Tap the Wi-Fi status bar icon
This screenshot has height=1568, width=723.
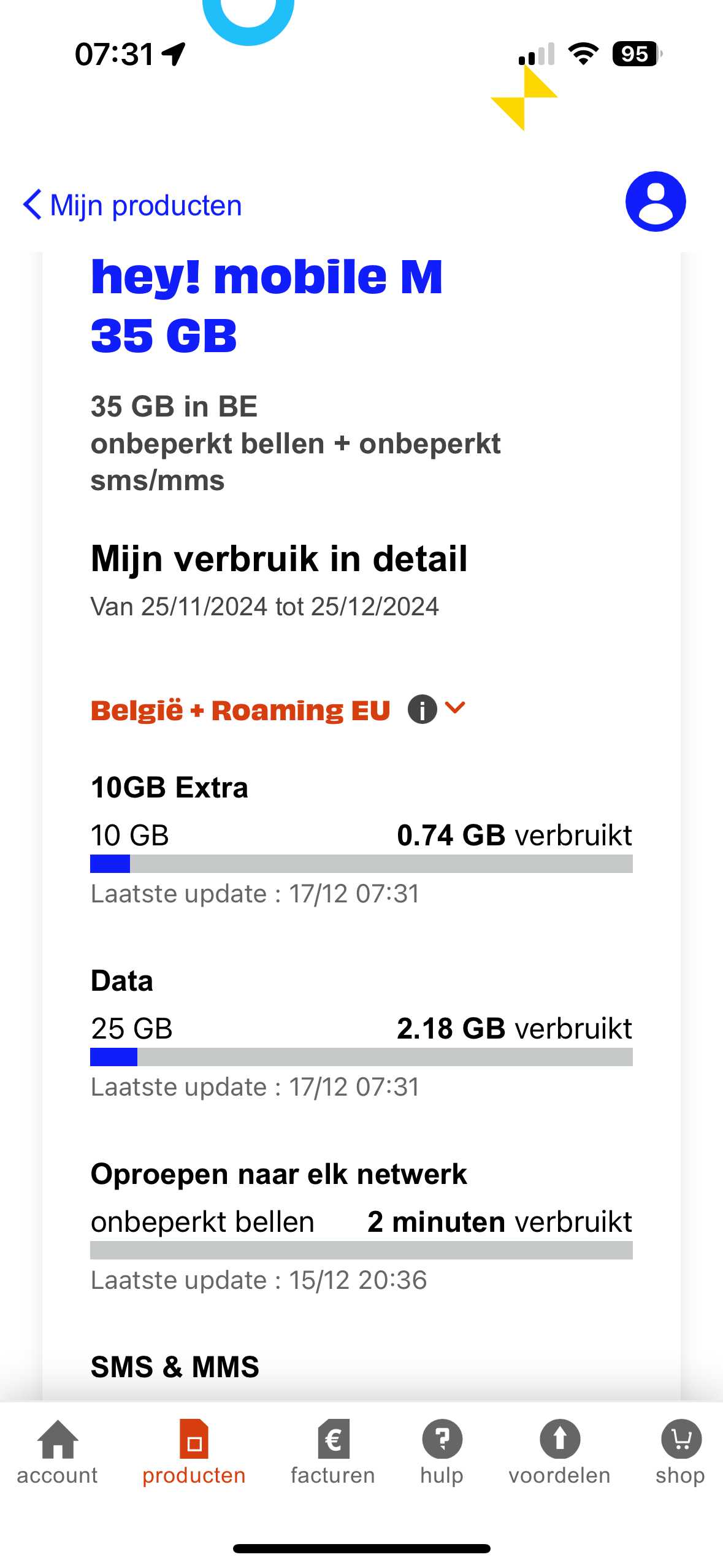click(583, 54)
